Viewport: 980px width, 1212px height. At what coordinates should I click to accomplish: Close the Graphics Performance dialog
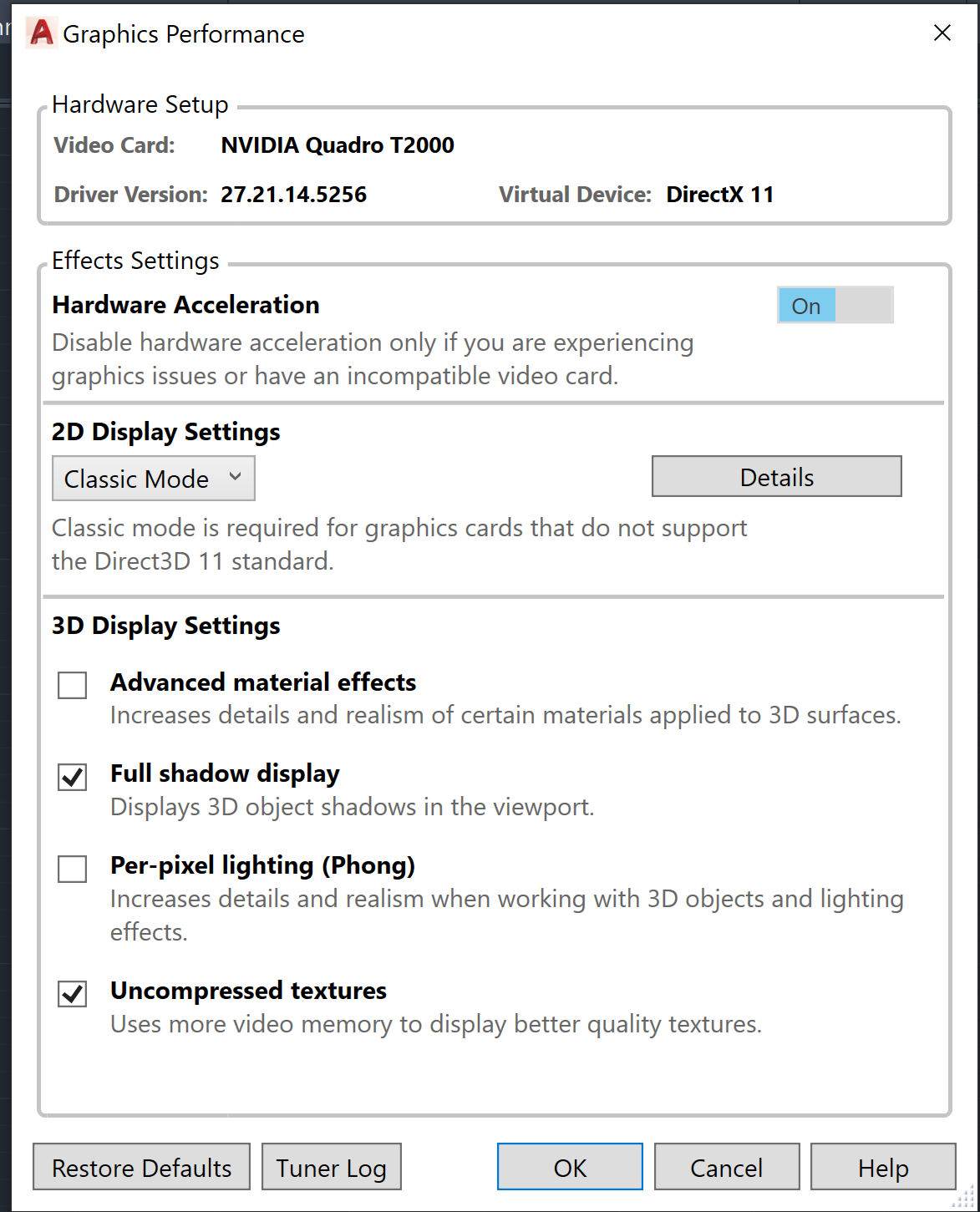click(942, 33)
